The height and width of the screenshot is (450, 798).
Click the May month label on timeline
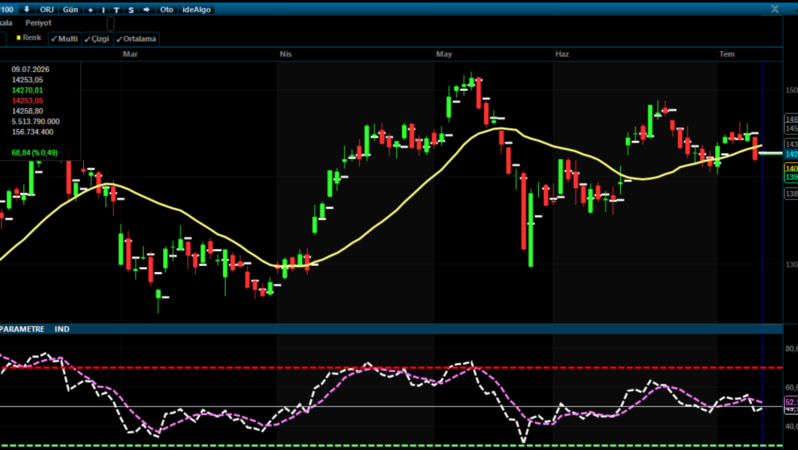(x=444, y=54)
